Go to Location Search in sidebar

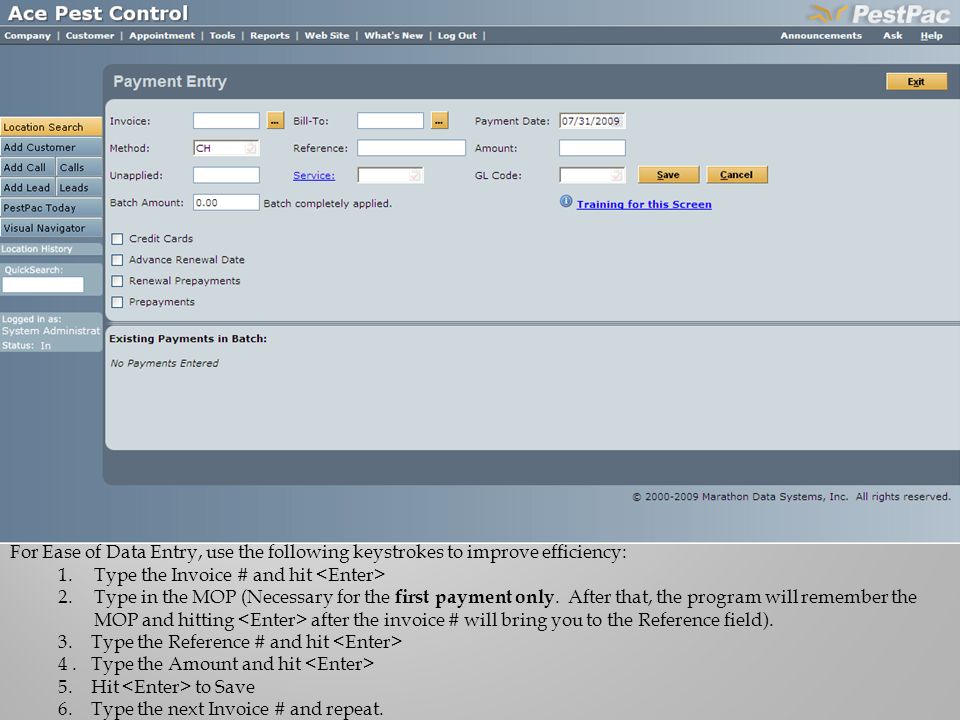pyautogui.click(x=51, y=127)
